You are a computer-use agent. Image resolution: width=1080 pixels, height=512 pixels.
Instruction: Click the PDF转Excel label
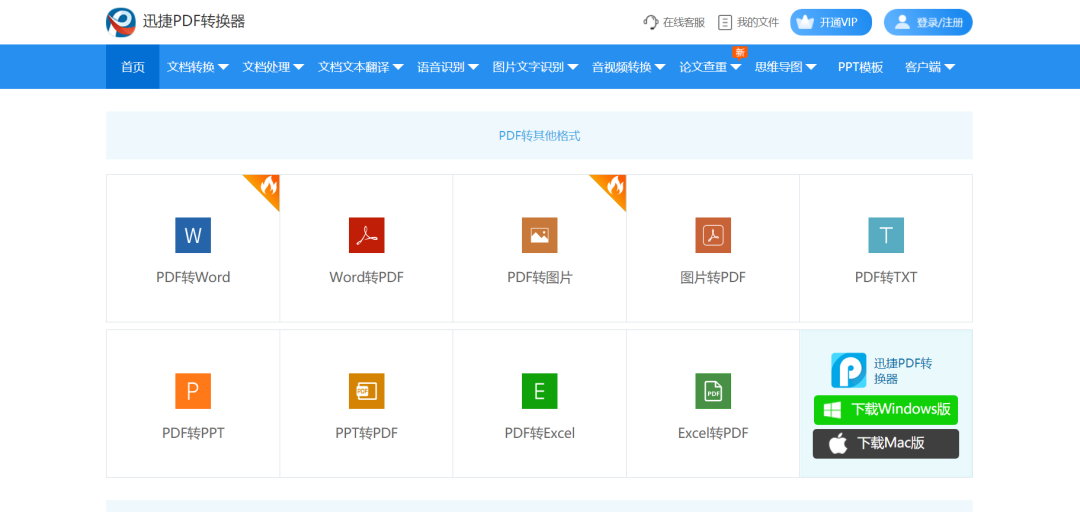pyautogui.click(x=539, y=433)
